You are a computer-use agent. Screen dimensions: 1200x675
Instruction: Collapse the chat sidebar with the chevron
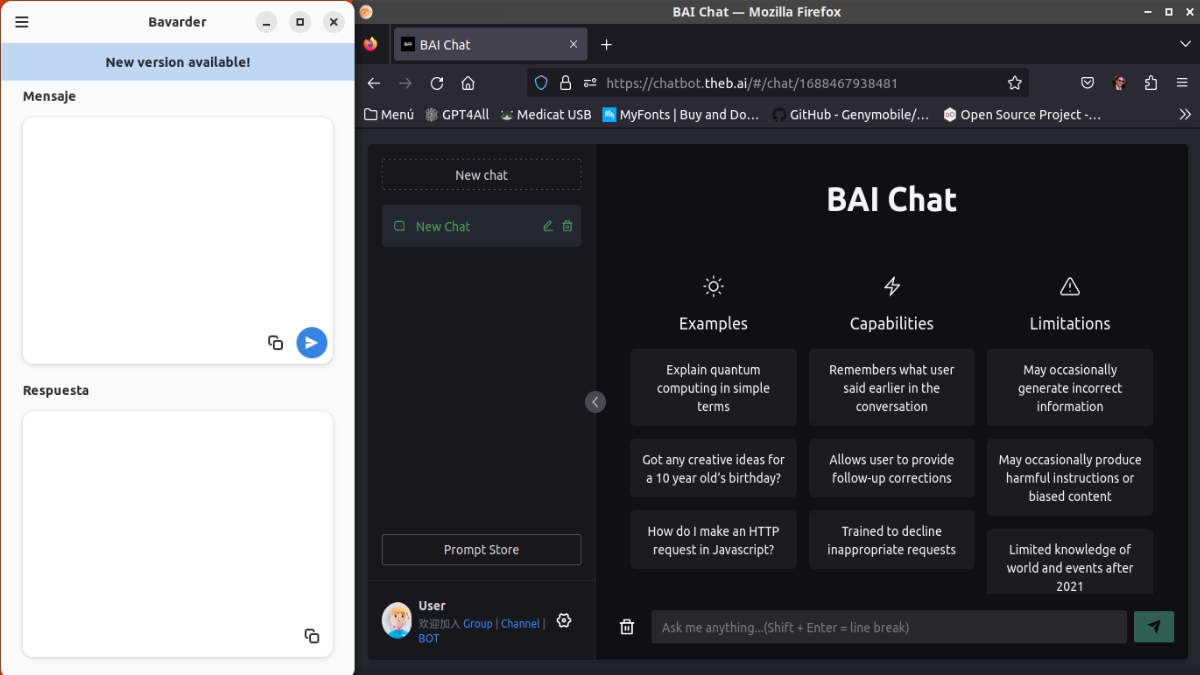[x=595, y=401]
